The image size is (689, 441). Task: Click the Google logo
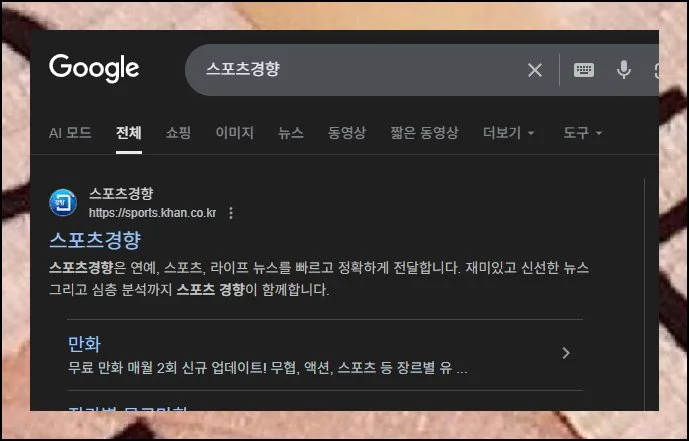click(94, 69)
